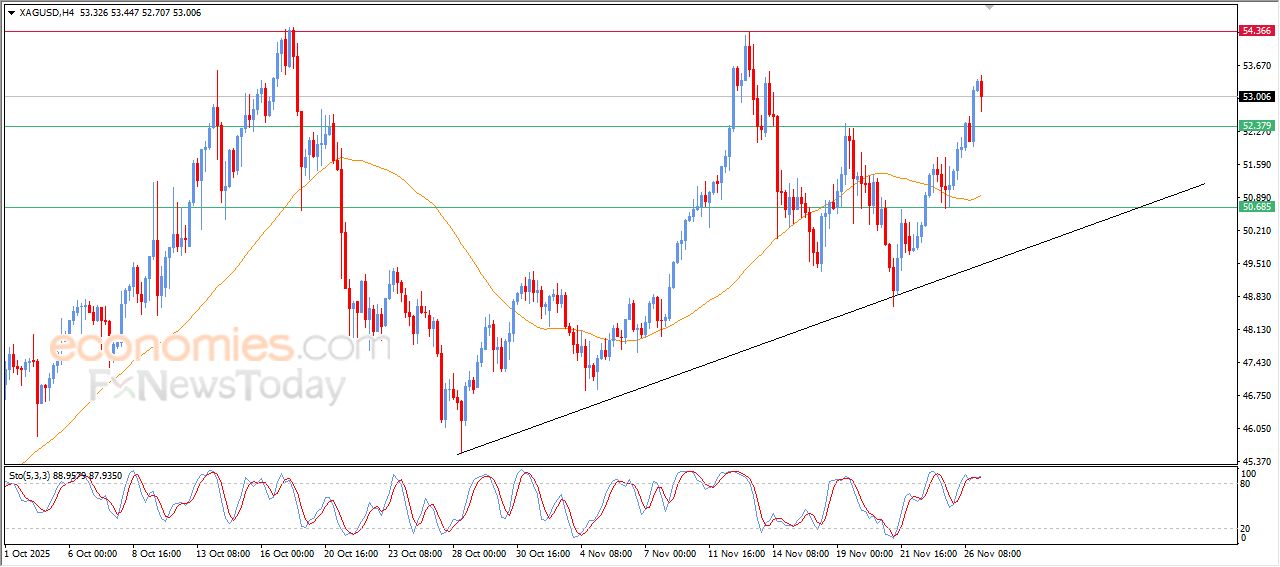Select the green 50.685 level label

coord(1256,207)
